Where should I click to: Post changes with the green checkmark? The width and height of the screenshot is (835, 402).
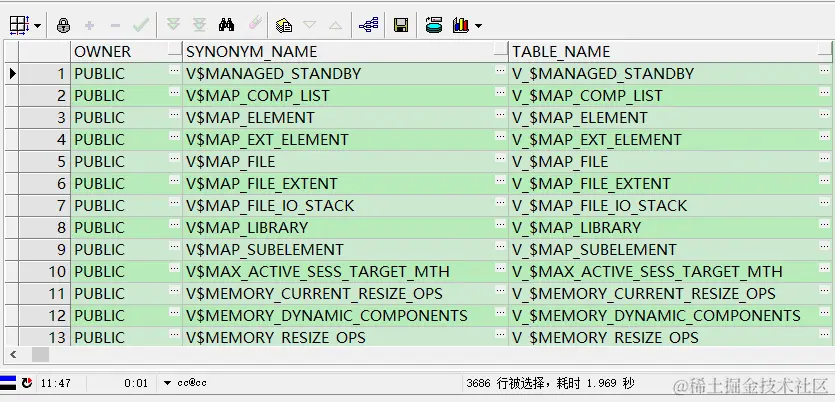[x=141, y=24]
